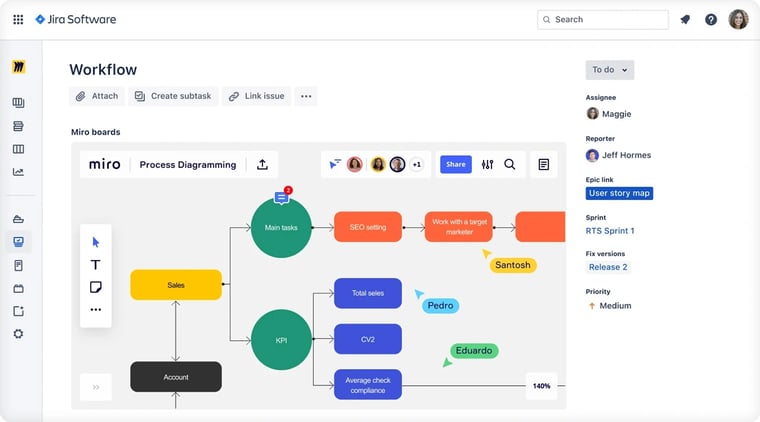Open the Miro board settings sliders icon
The height and width of the screenshot is (422, 760).
point(487,165)
